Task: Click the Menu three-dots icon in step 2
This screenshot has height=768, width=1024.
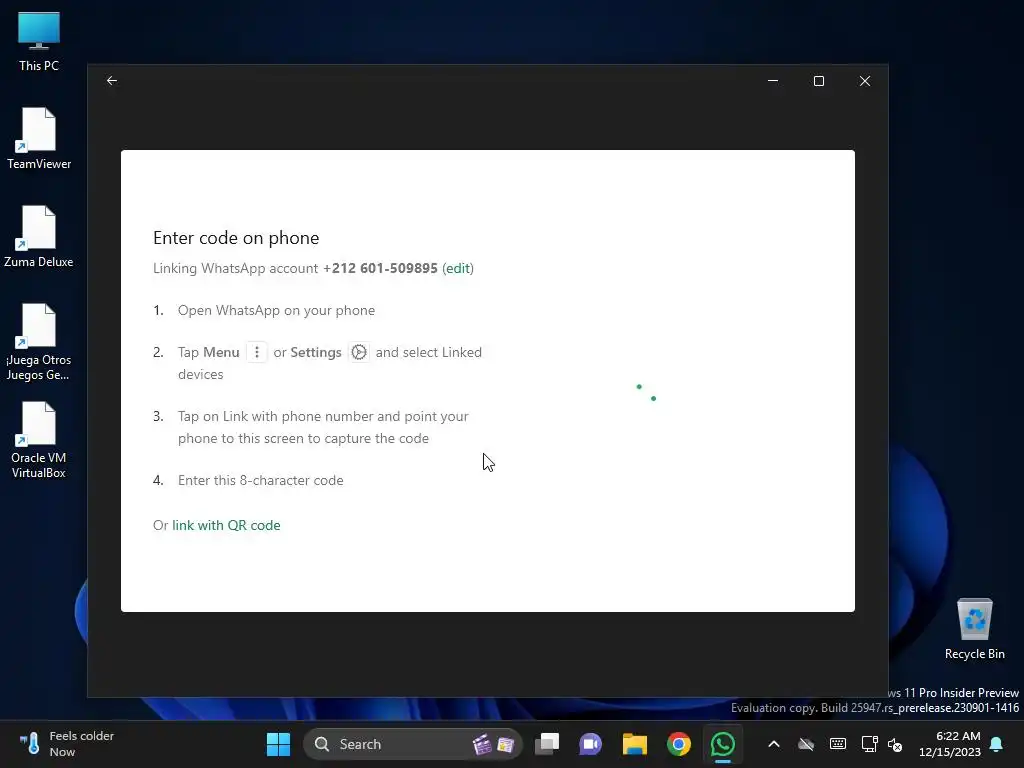Action: (x=257, y=352)
